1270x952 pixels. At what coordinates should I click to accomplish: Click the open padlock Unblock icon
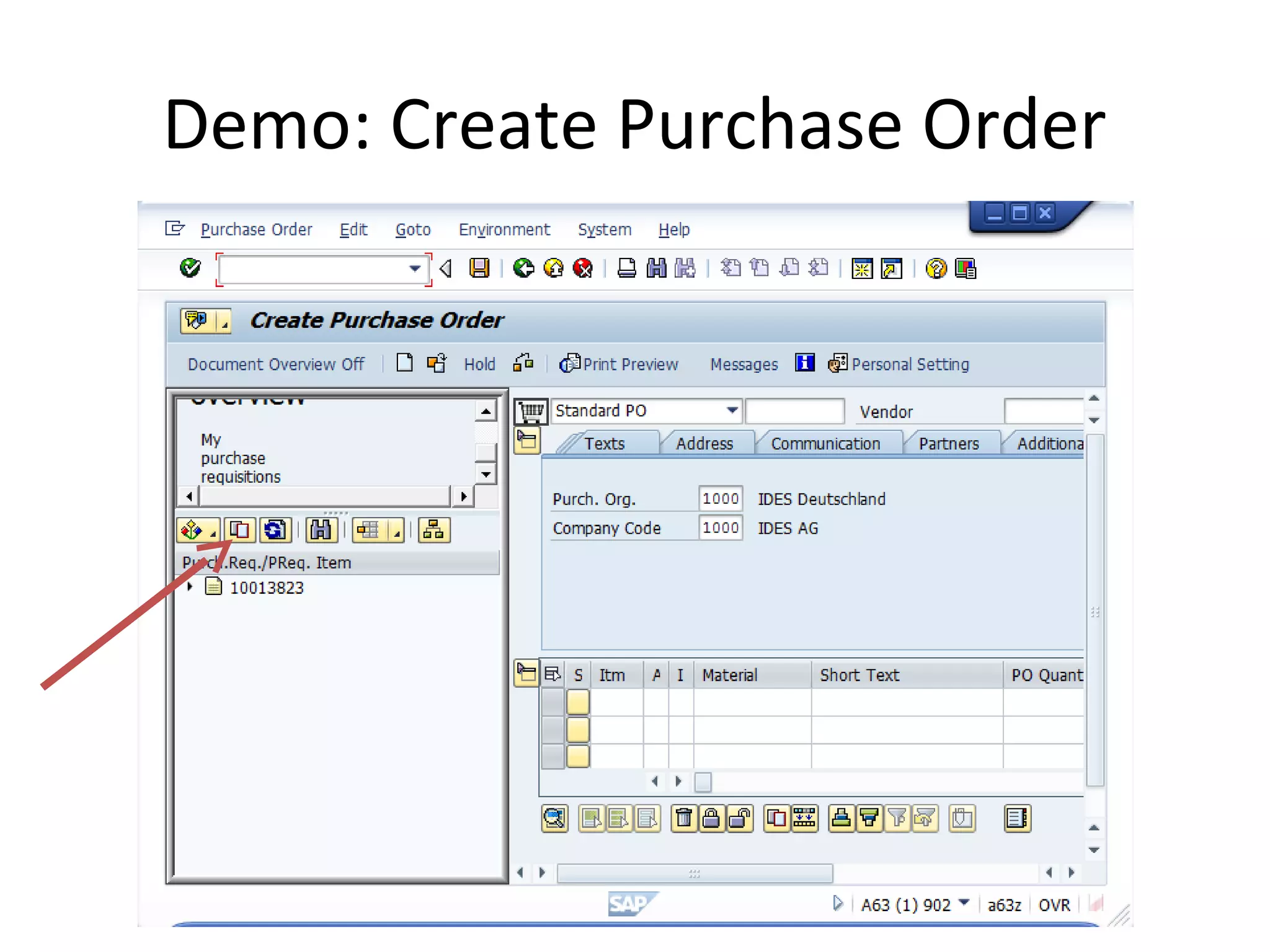tap(739, 819)
